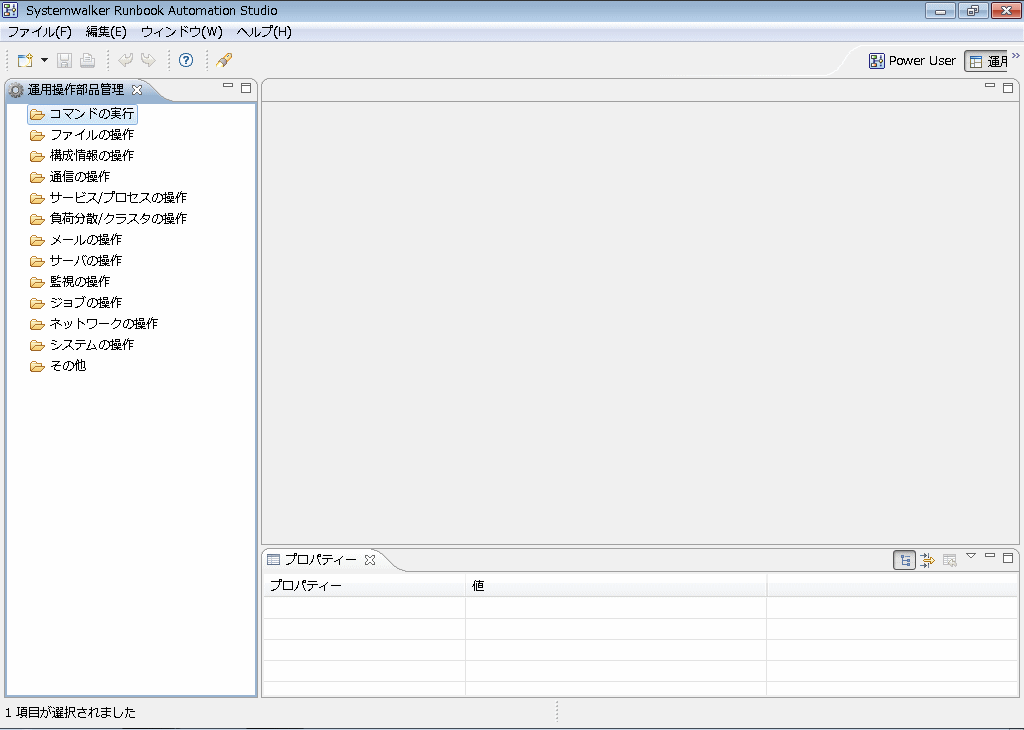Open the ウィンドウ(W) menu
The width and height of the screenshot is (1024, 730).
point(182,32)
